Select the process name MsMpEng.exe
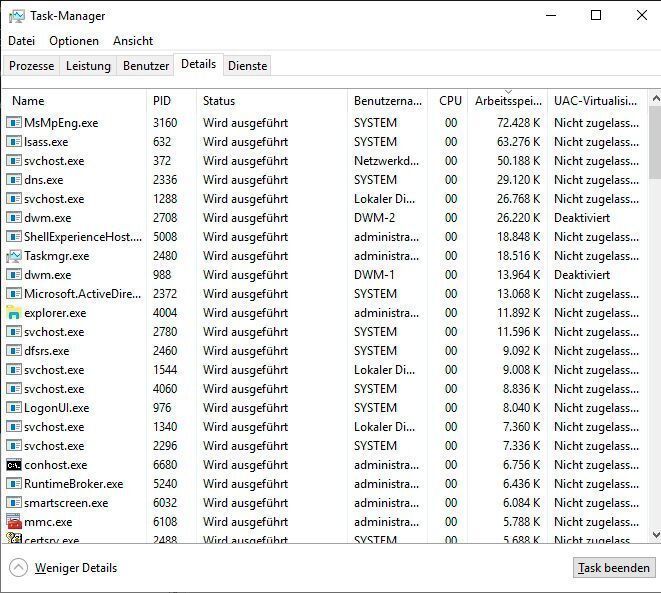Image resolution: width=661 pixels, height=593 pixels. 61,123
